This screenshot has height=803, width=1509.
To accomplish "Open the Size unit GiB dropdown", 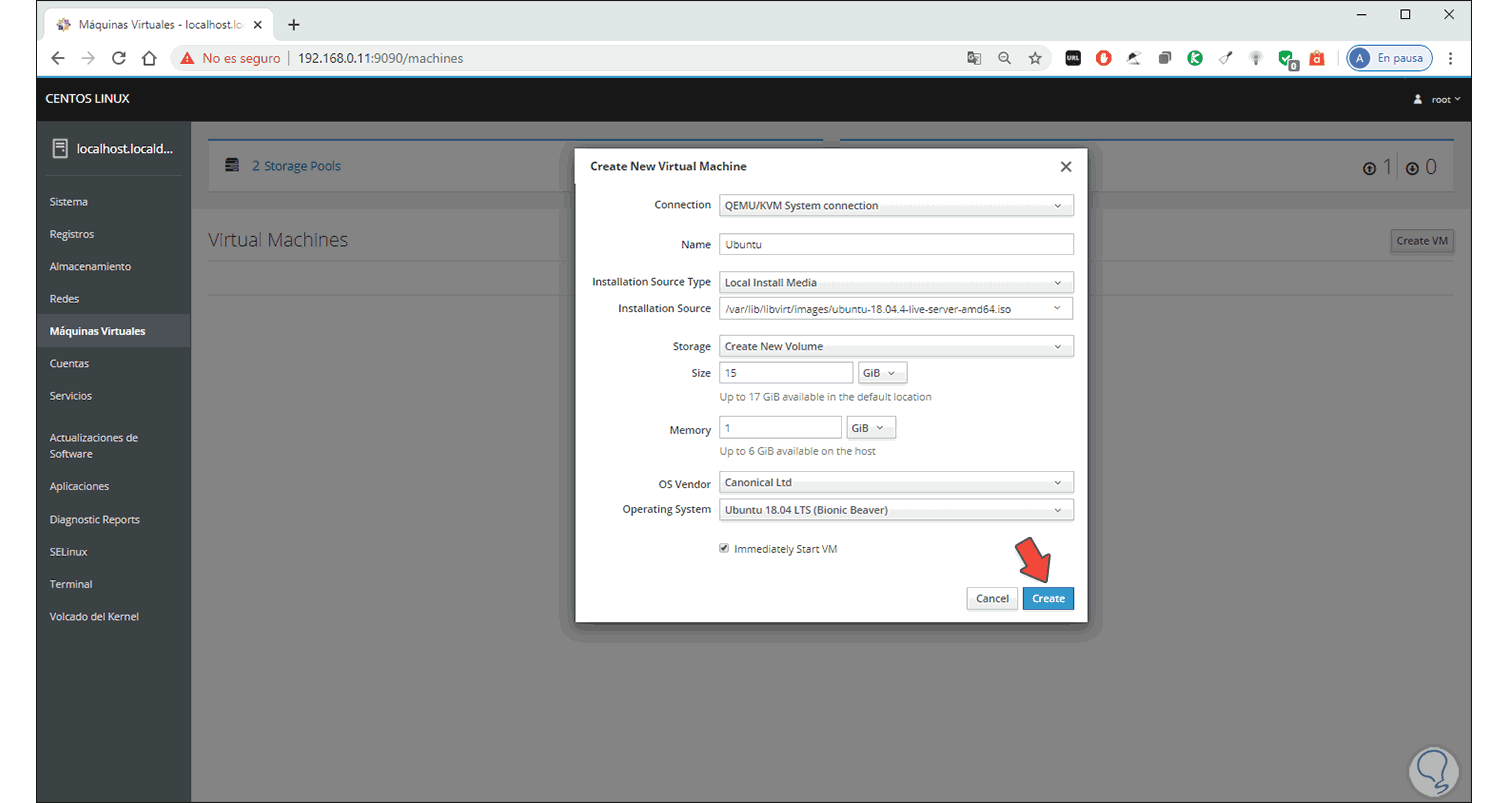I will [882, 373].
